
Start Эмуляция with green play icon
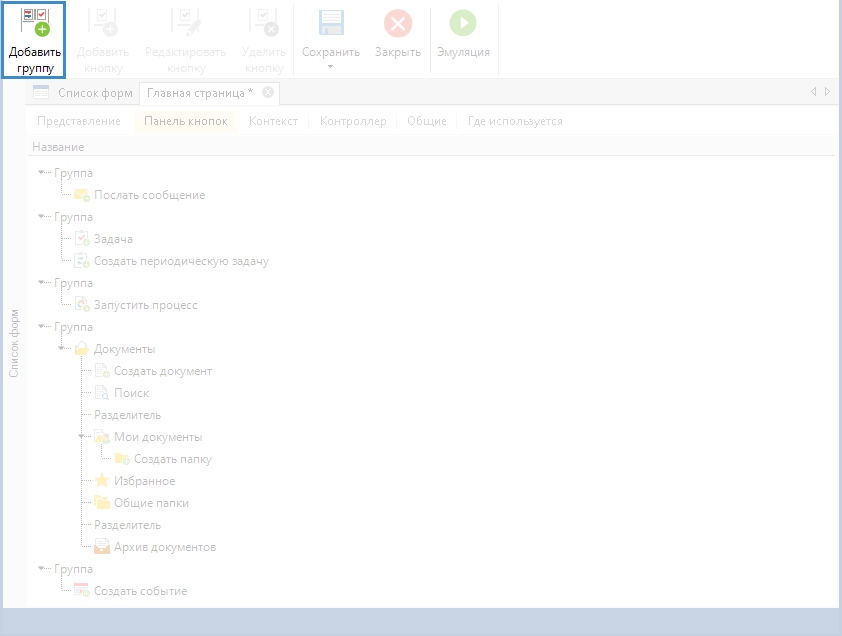tap(463, 24)
